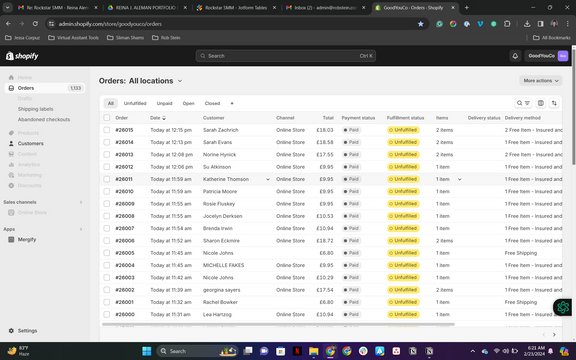This screenshot has height=360, width=576.
Task: Open Netflix from the taskbar
Action: (x=297, y=351)
